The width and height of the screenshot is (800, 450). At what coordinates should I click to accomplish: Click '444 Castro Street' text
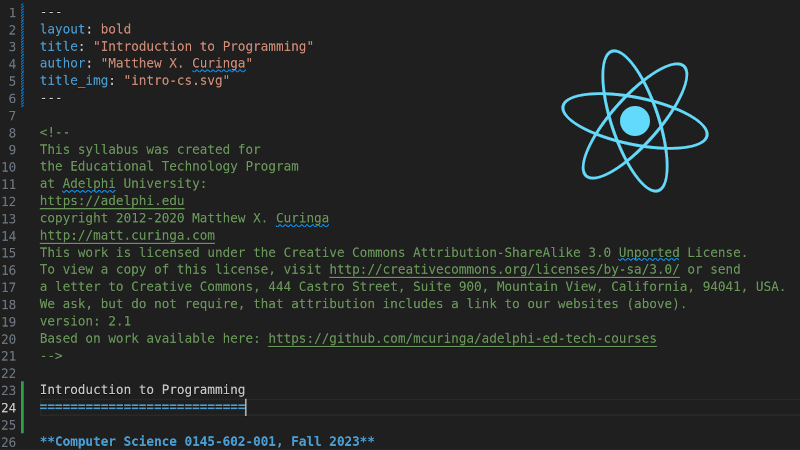333,287
